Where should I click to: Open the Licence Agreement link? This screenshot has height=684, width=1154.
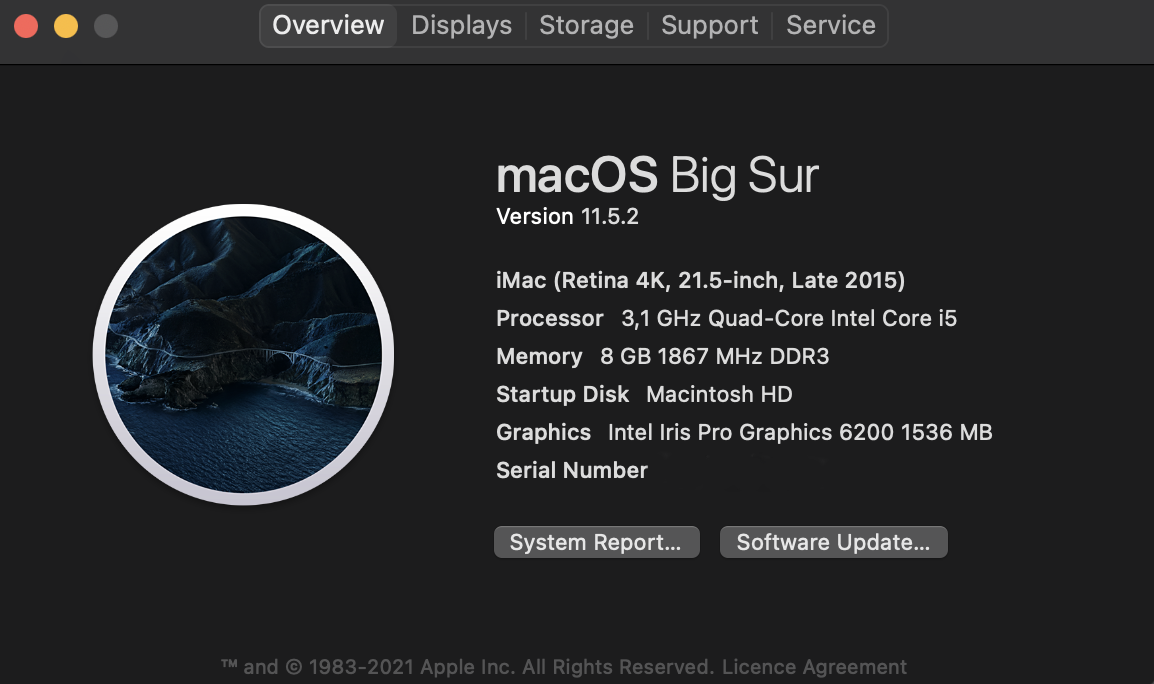pyautogui.click(x=814, y=667)
